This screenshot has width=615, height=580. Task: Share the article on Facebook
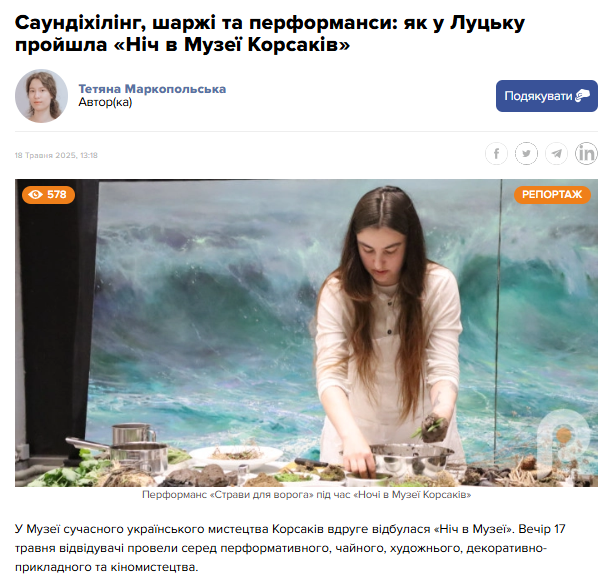[496, 153]
